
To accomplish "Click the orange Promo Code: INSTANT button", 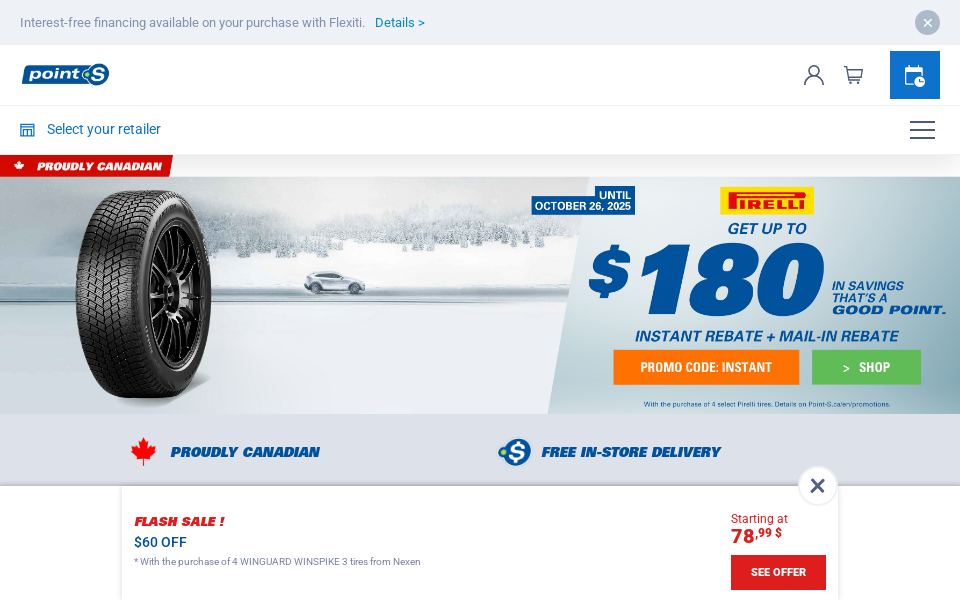I will click(706, 367).
